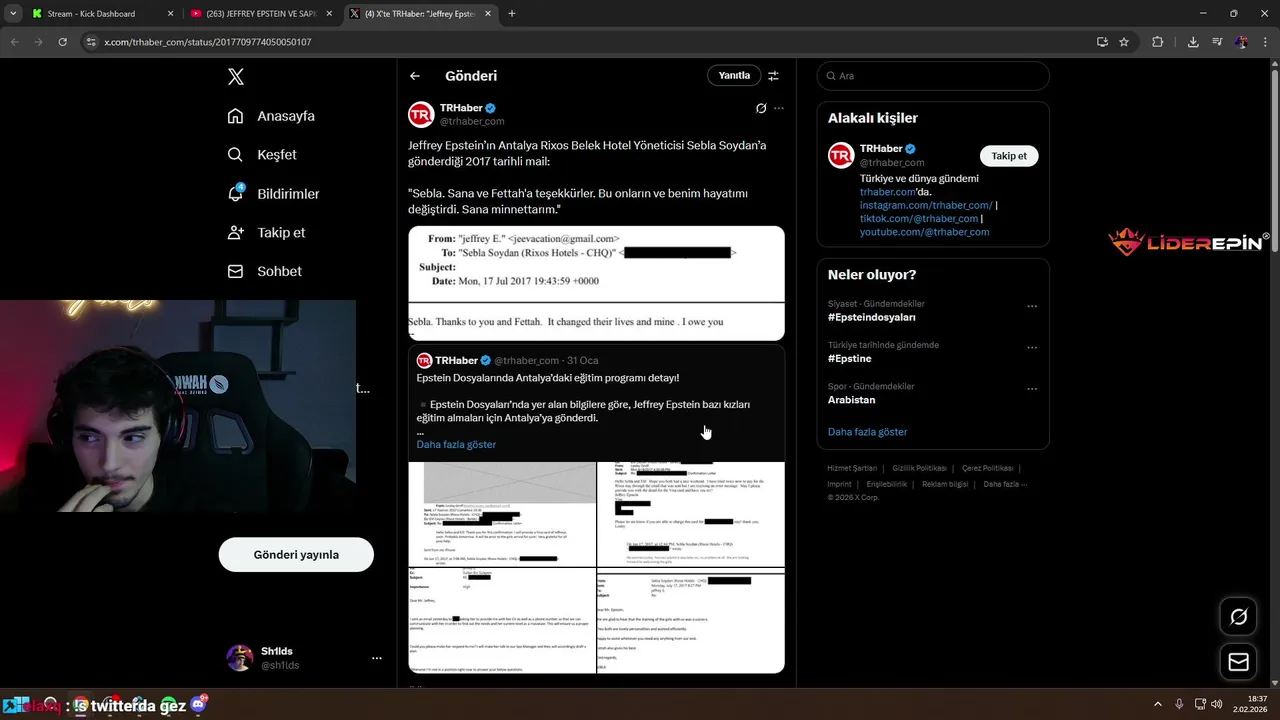Viewport: 1280px width, 720px height.
Task: Open the Epstein email image attachment
Action: (596, 284)
